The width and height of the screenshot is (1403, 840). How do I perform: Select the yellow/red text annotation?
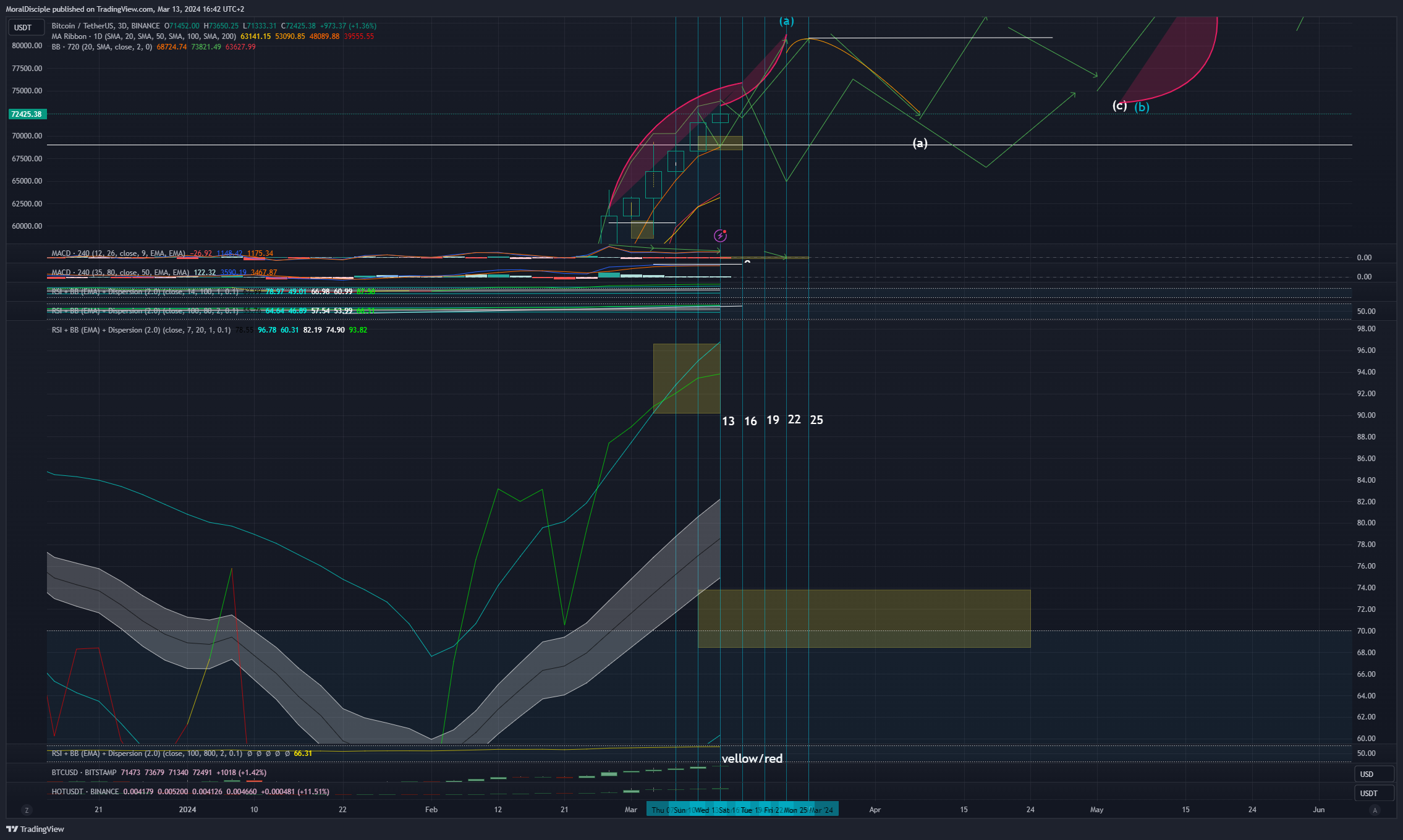752,758
